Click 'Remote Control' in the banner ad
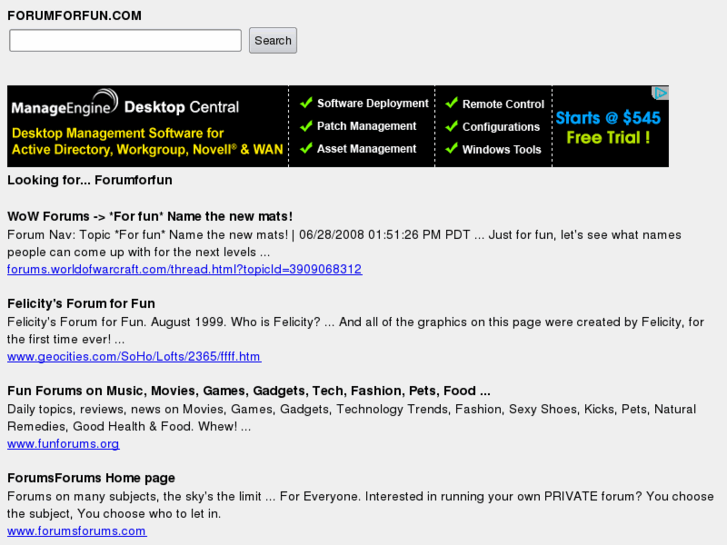The height and width of the screenshot is (545, 727). (x=503, y=104)
